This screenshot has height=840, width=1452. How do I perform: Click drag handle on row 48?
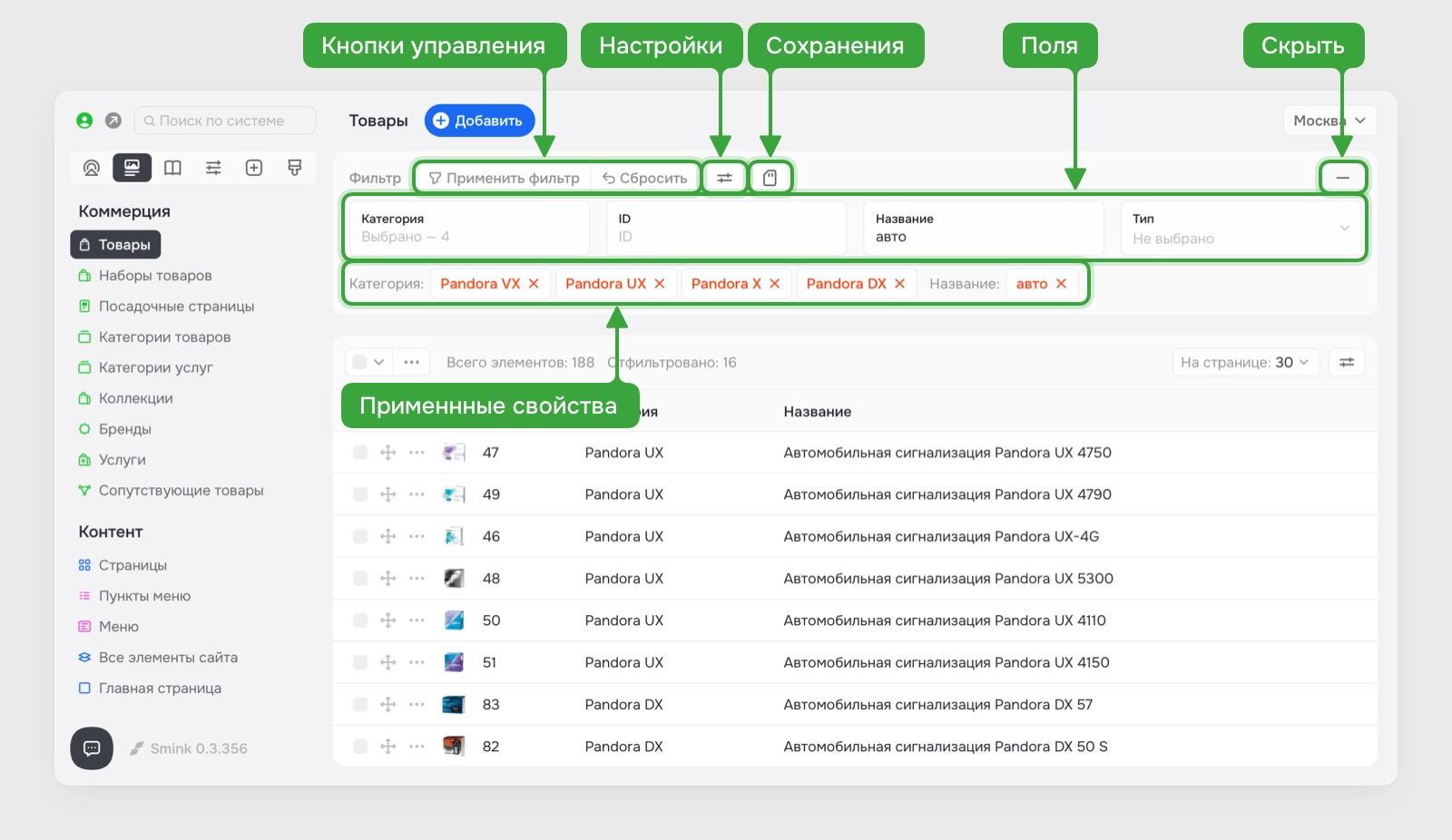click(x=388, y=579)
